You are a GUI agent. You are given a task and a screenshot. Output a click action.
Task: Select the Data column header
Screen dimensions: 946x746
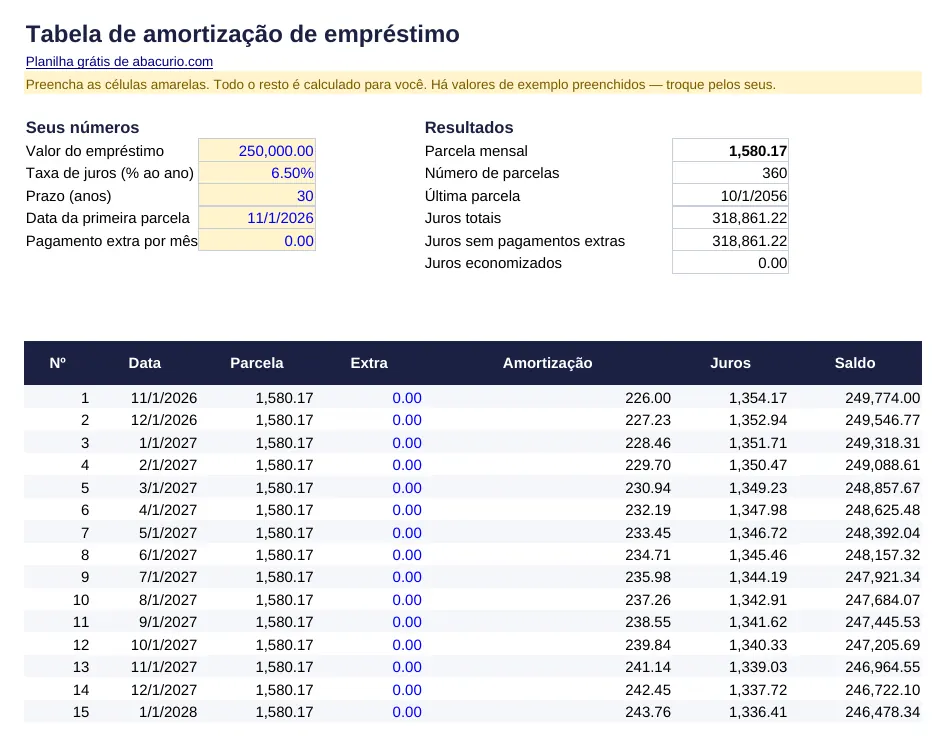coord(145,363)
